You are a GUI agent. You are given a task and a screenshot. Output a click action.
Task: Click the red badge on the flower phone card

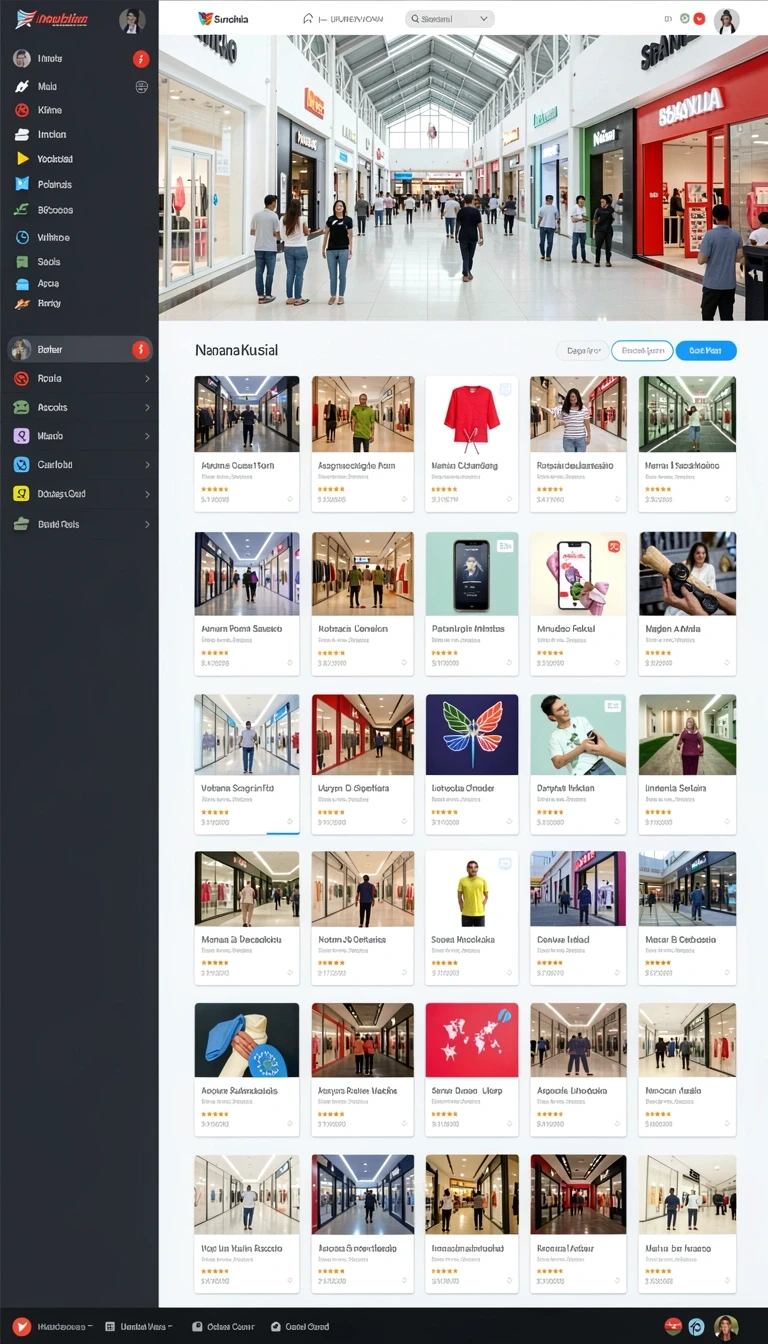tap(614, 546)
